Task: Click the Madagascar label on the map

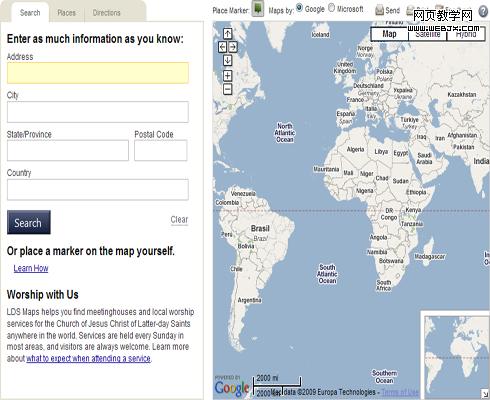Action: pos(430,256)
